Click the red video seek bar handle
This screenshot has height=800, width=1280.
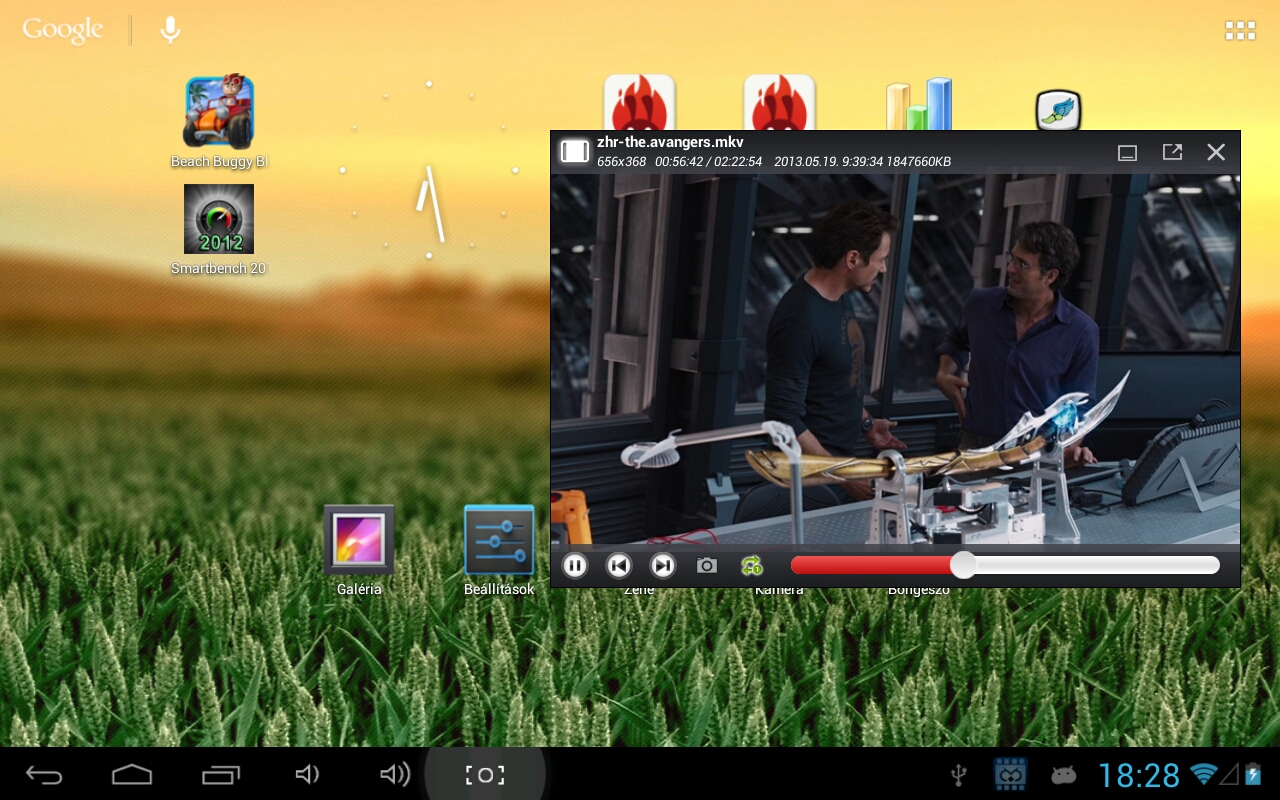pyautogui.click(x=963, y=565)
